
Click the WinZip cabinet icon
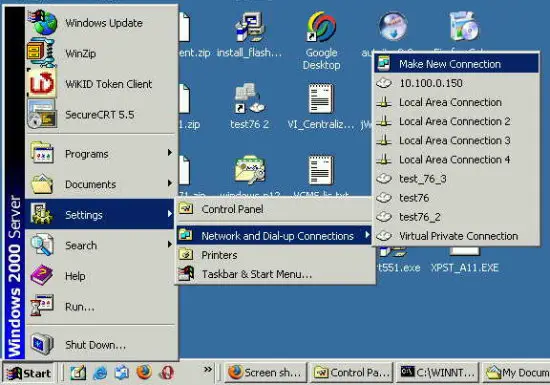[42, 53]
